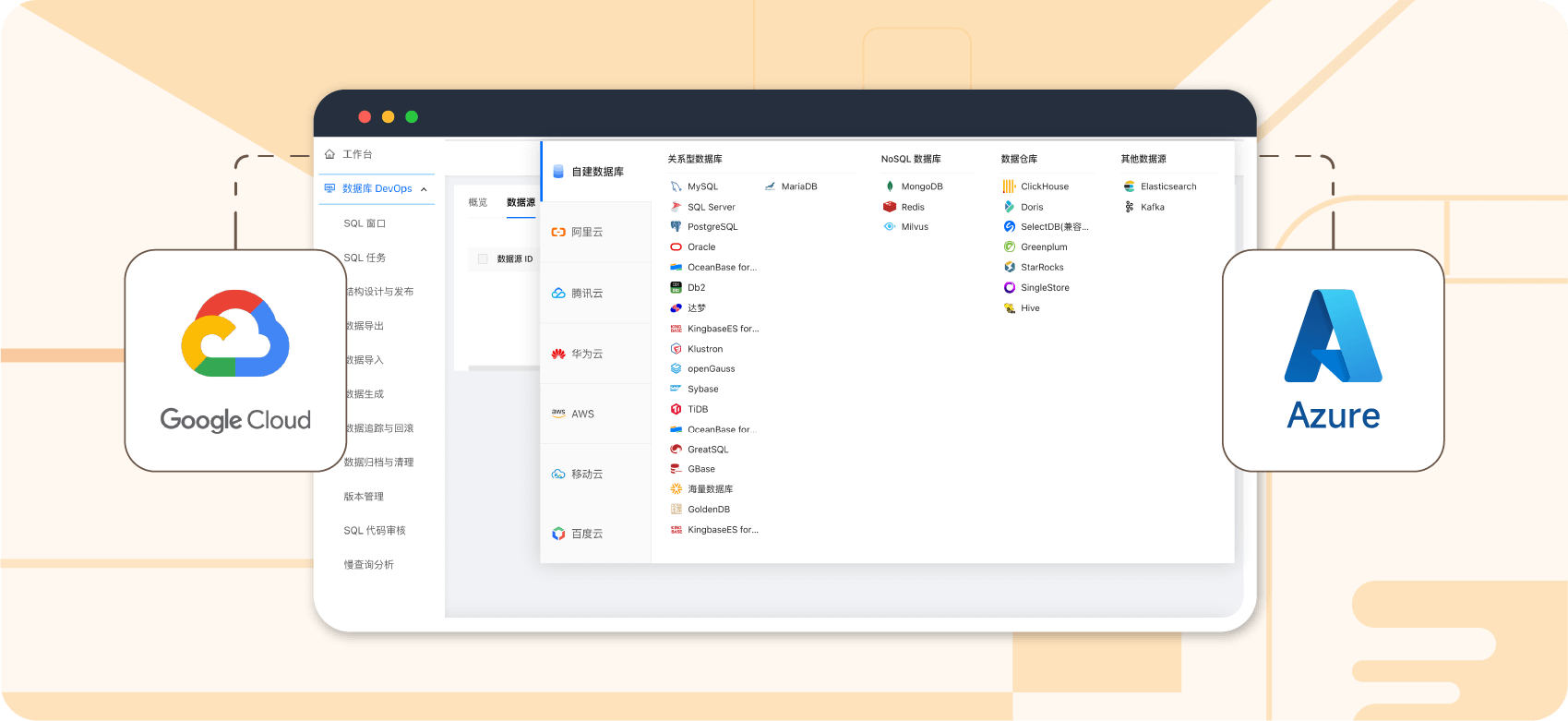Select the 海量数据库 icon
This screenshot has height=721, width=1568.
click(x=676, y=489)
